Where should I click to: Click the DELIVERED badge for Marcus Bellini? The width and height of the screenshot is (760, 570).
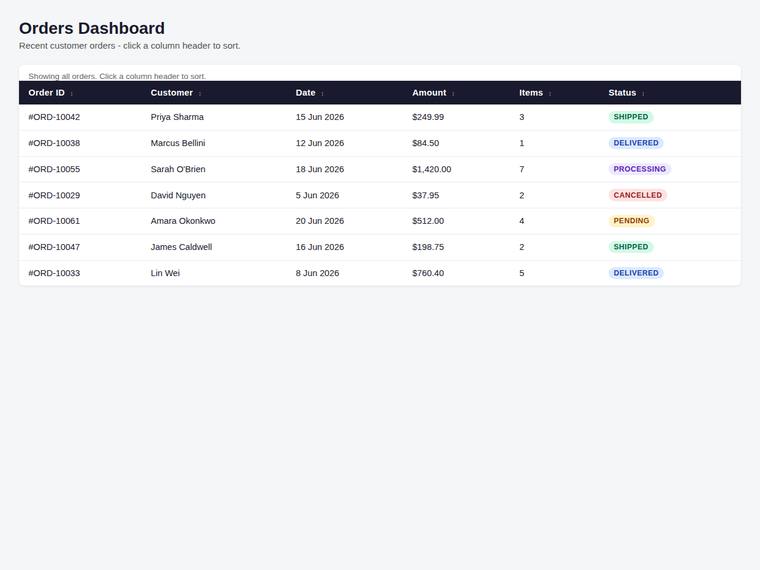point(636,143)
